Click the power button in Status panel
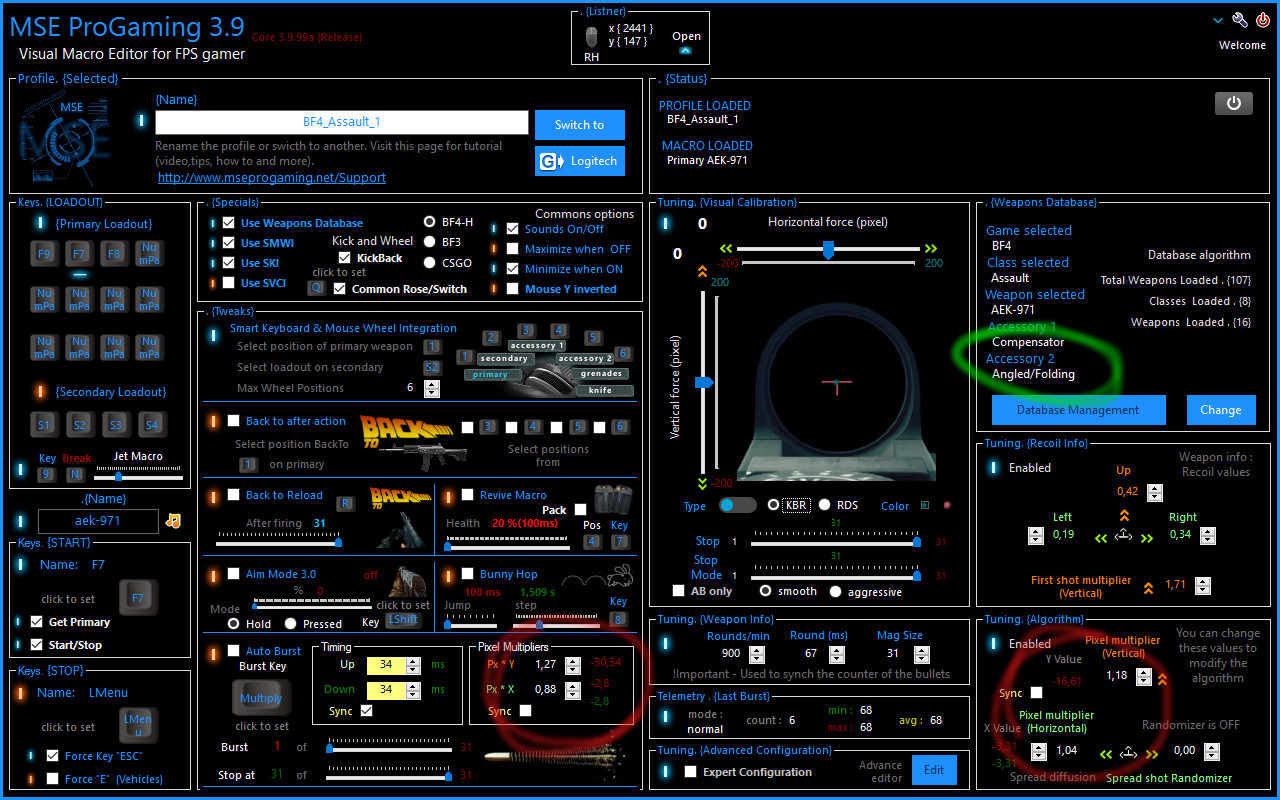 tap(1234, 103)
